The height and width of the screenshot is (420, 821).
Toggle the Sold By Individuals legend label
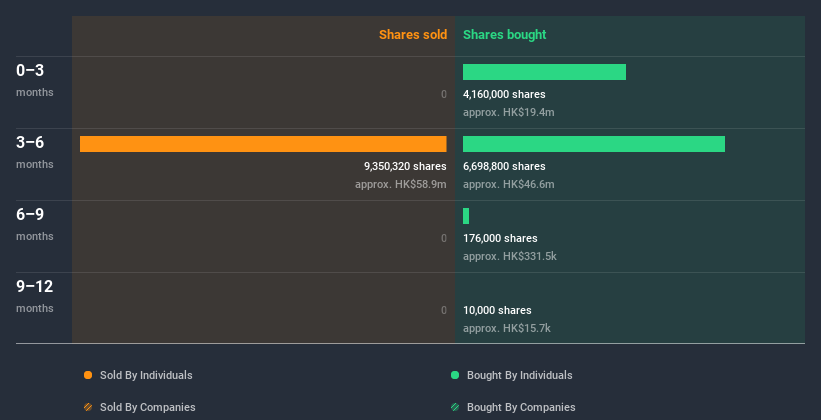point(146,375)
